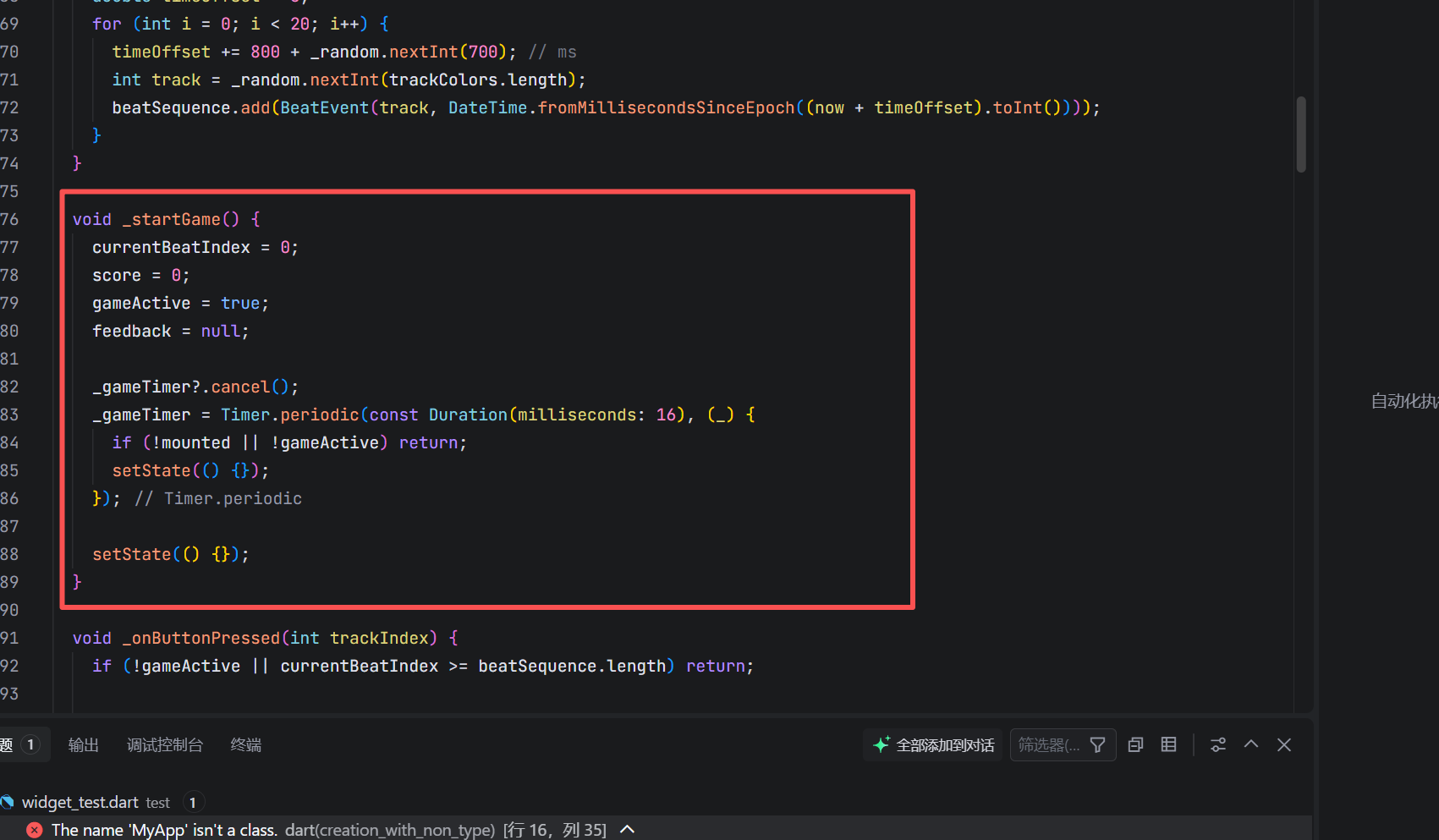This screenshot has height=840, width=1439.
Task: Select the widget_test.dart problems row
Action: point(656,802)
